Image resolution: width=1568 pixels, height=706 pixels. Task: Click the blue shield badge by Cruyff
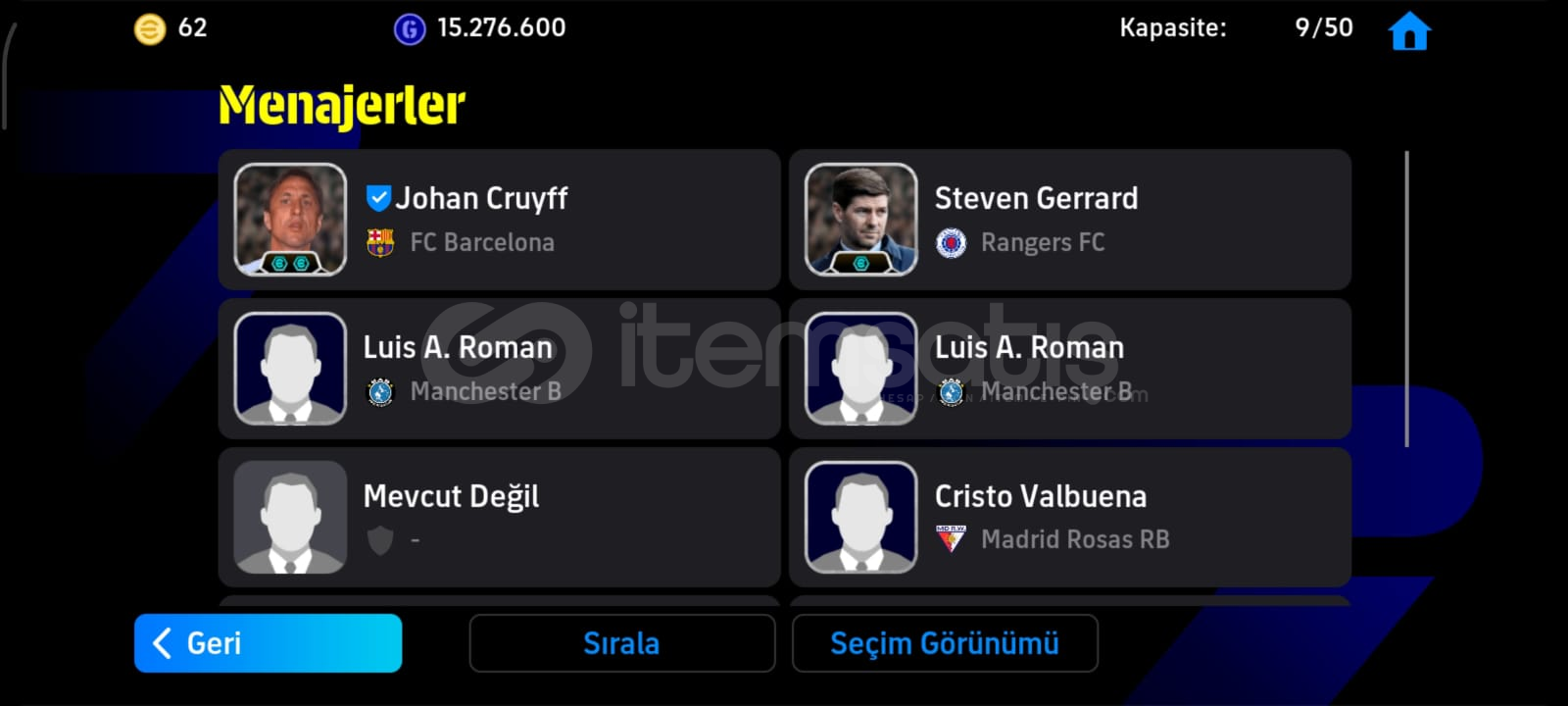click(378, 199)
